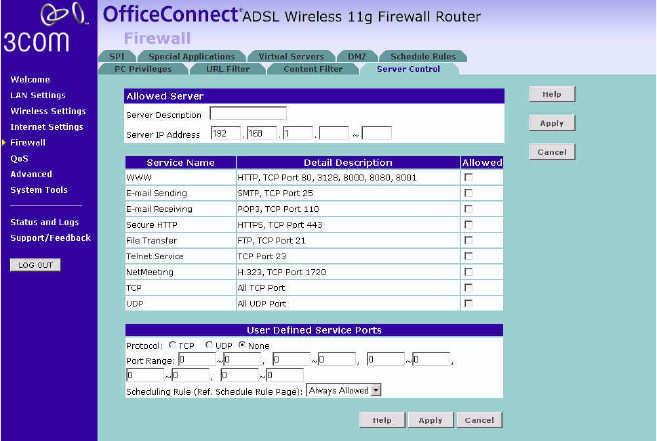View Status and Logs
The image size is (657, 441).
pyautogui.click(x=44, y=222)
